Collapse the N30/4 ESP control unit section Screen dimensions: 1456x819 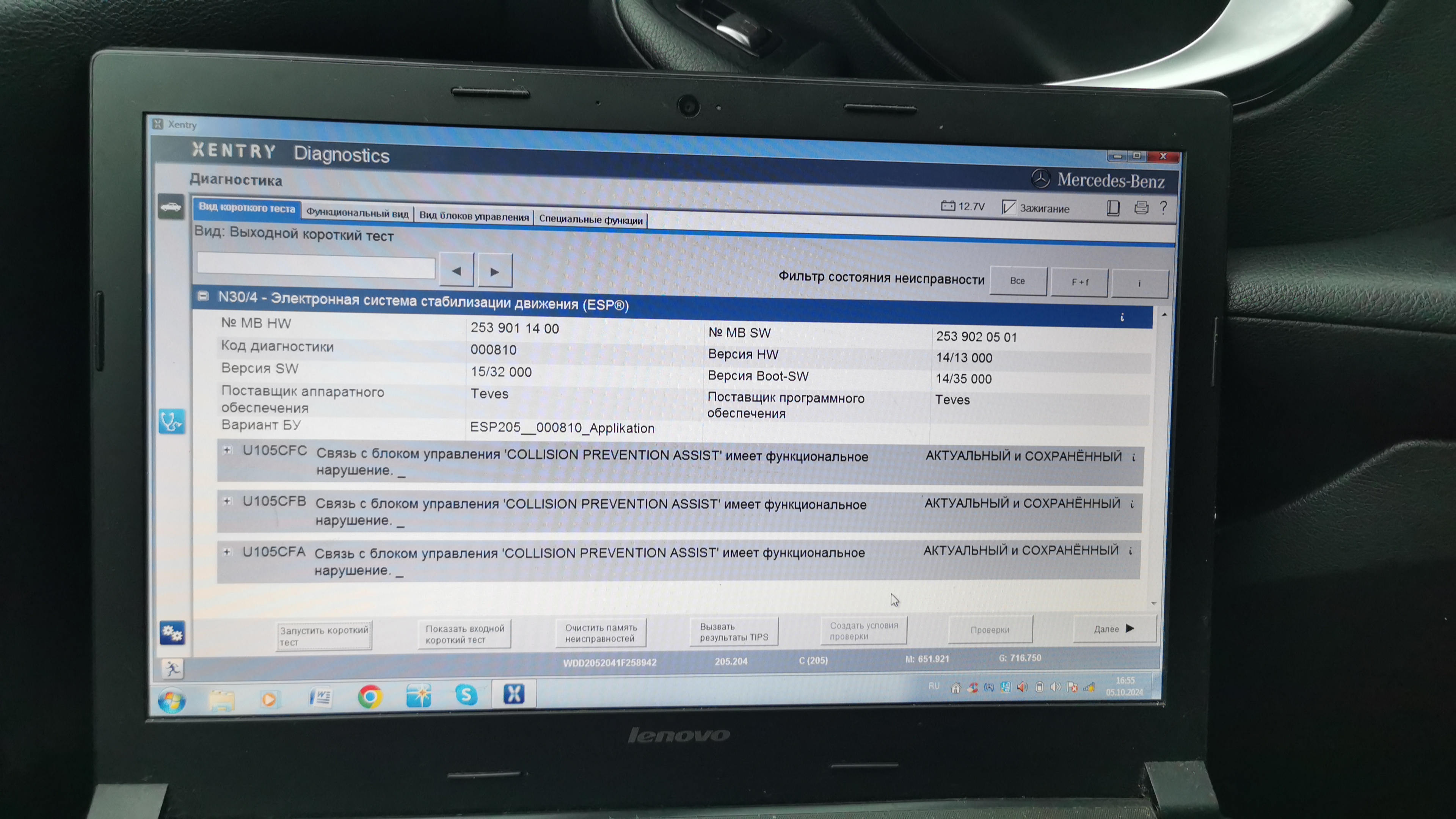click(x=203, y=296)
